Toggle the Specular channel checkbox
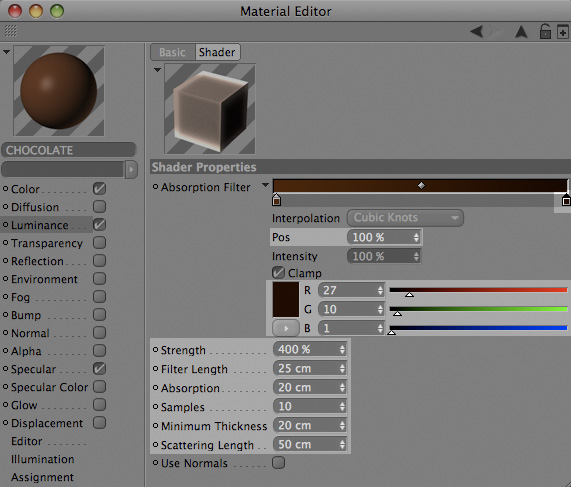This screenshot has width=571, height=487. point(99,369)
